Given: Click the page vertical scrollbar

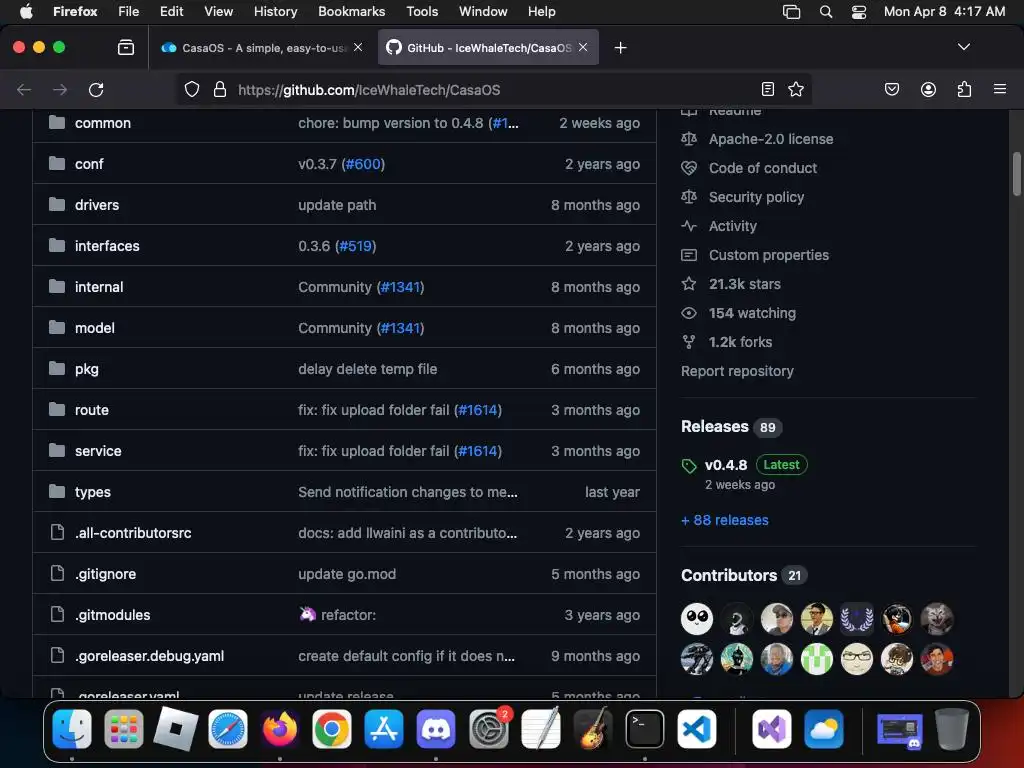Looking at the screenshot, I should (x=1016, y=174).
